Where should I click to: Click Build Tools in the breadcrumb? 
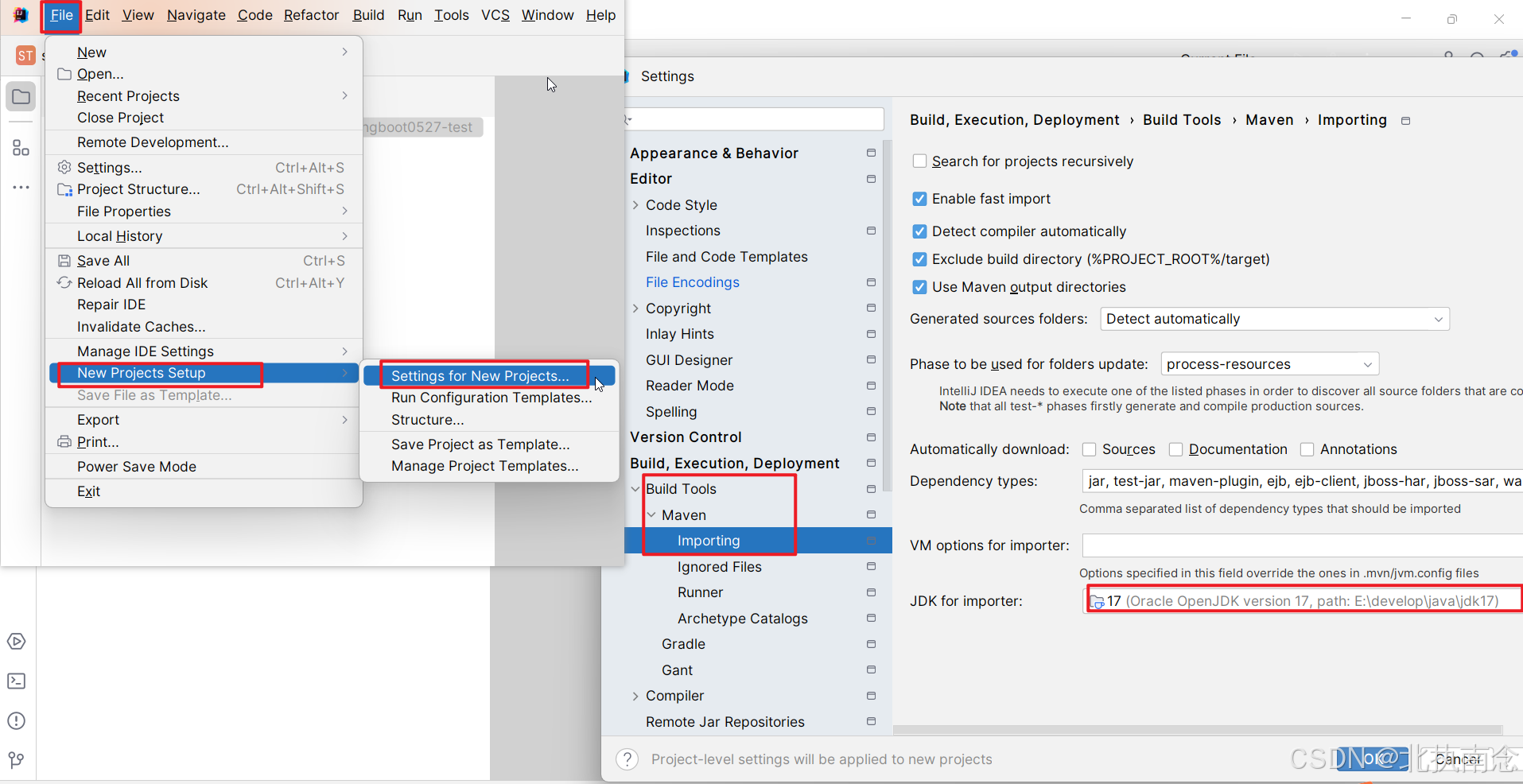[x=1182, y=120]
